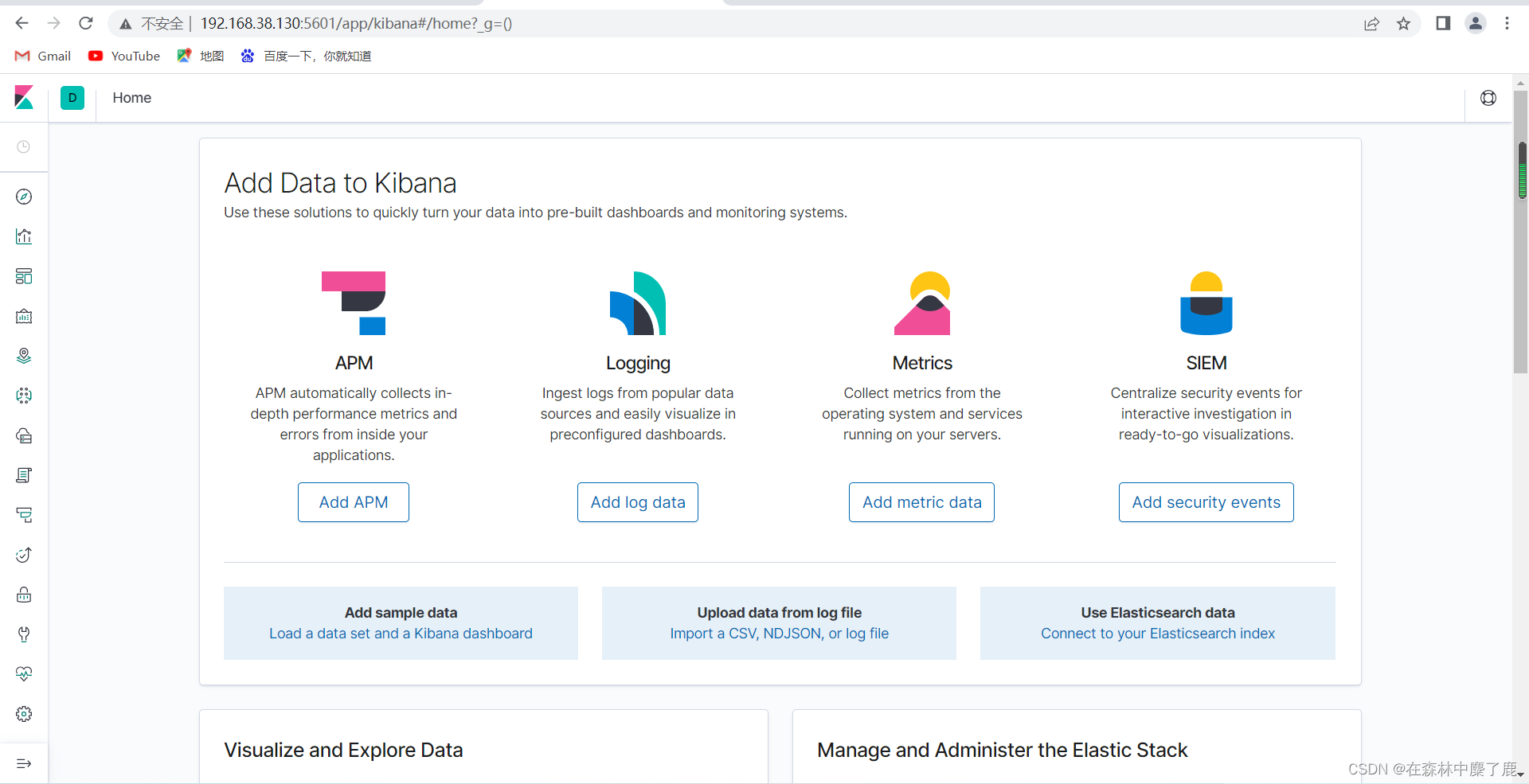Open SIEM lock icon in sidebar
The width and height of the screenshot is (1529, 784).
click(x=24, y=595)
